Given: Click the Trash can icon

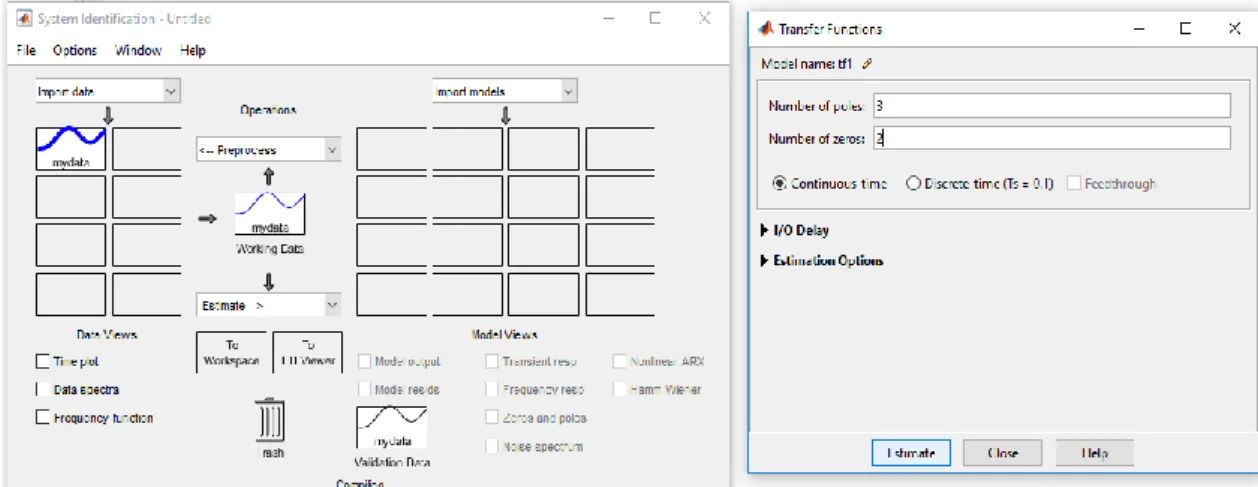Looking at the screenshot, I should coord(270,419).
